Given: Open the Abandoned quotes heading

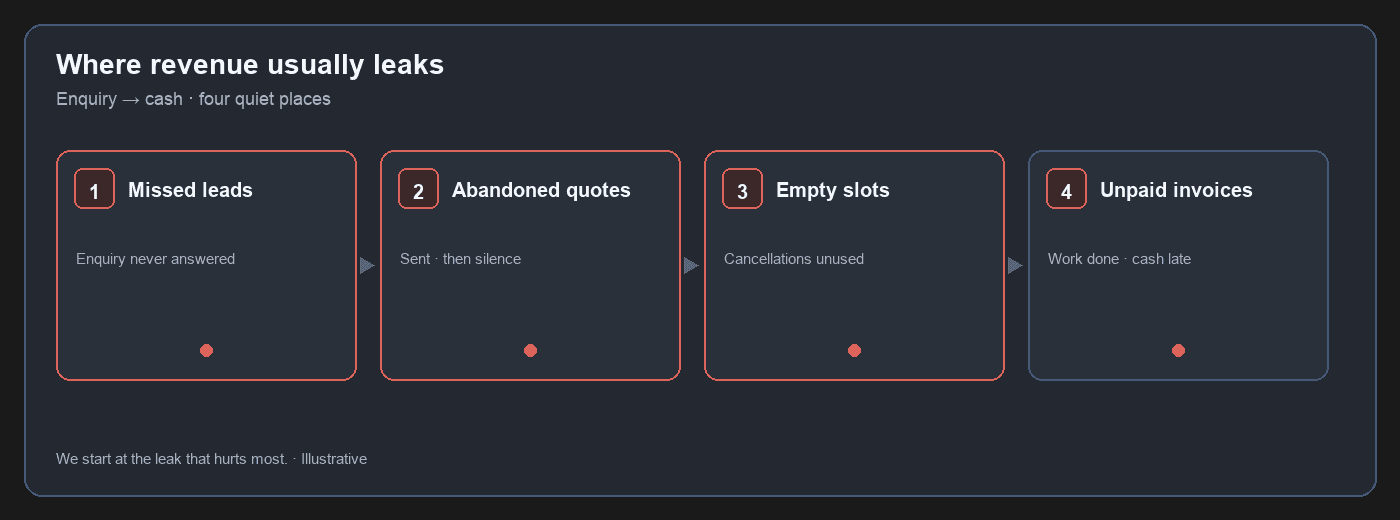Looking at the screenshot, I should click(x=541, y=190).
